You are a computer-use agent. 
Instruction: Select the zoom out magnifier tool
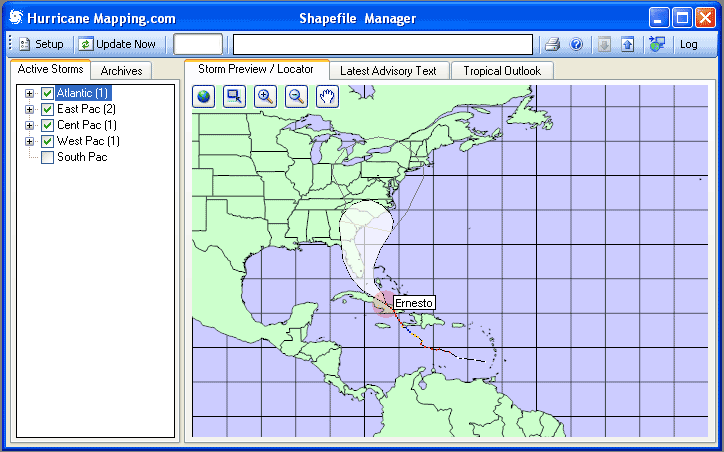click(x=296, y=96)
